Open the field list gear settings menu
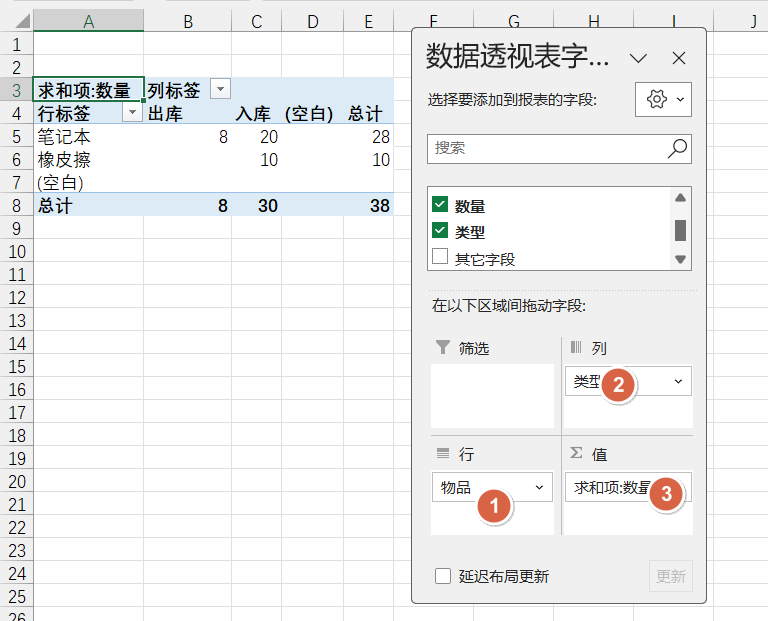This screenshot has height=621, width=768. pos(663,99)
